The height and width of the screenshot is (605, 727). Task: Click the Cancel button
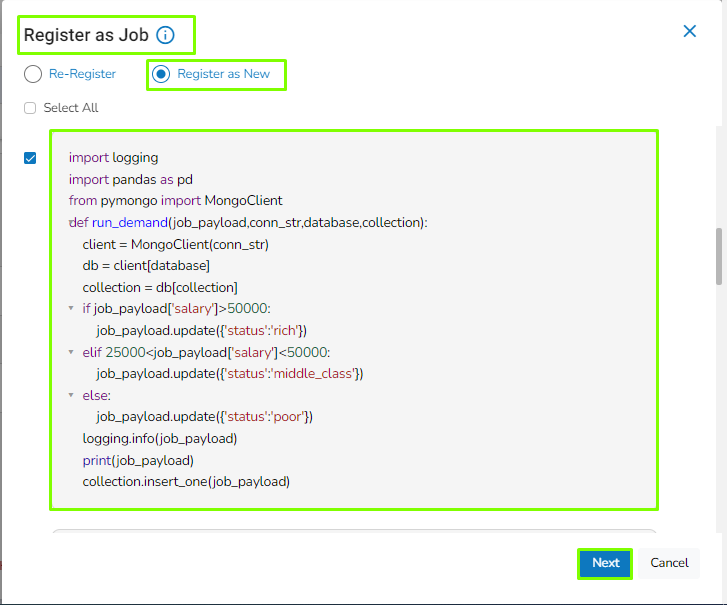tap(669, 563)
